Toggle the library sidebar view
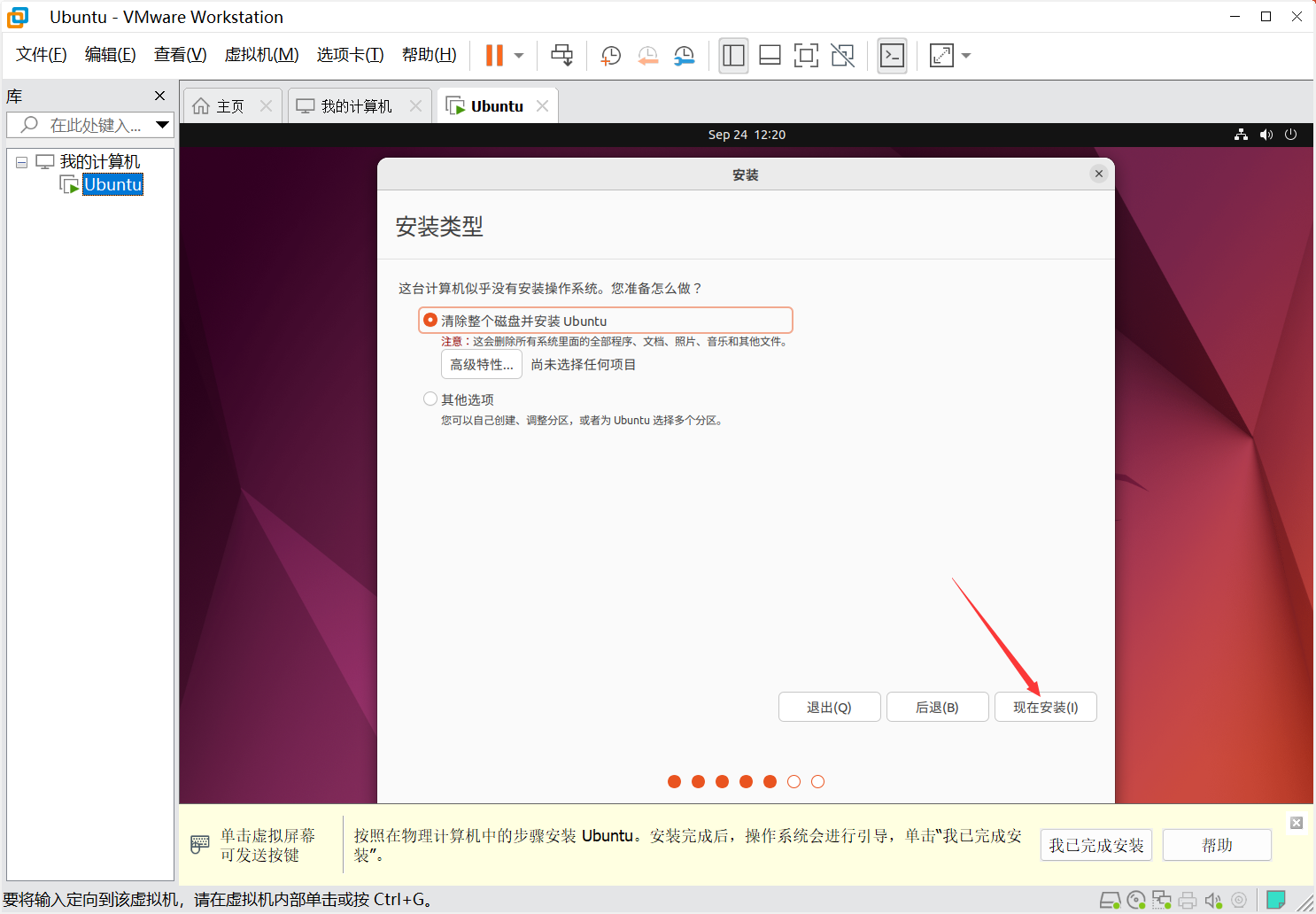The image size is (1316, 914). click(733, 55)
